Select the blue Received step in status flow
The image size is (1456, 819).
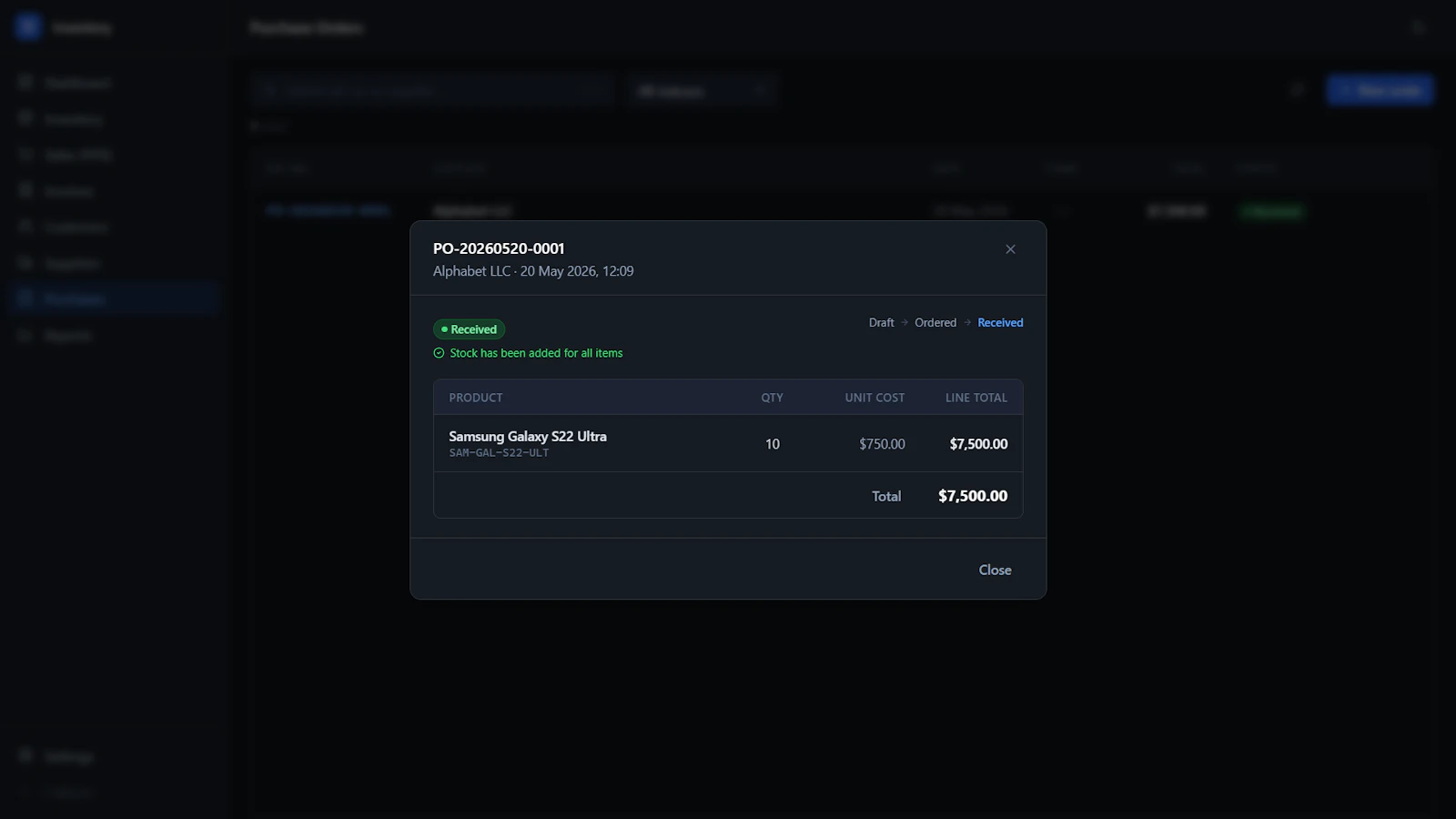pos(1000,323)
